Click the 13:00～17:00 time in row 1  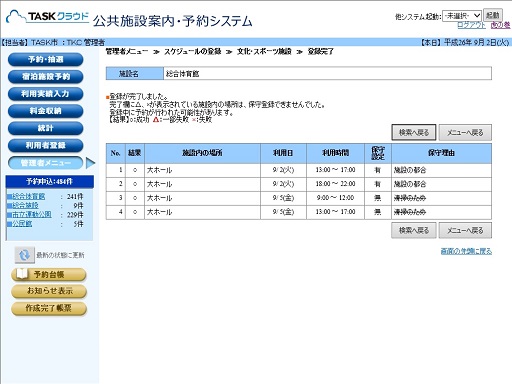pos(335,170)
